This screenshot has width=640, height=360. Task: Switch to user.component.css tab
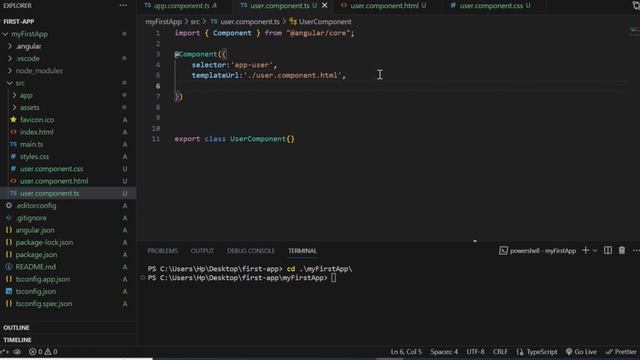pyautogui.click(x=491, y=5)
